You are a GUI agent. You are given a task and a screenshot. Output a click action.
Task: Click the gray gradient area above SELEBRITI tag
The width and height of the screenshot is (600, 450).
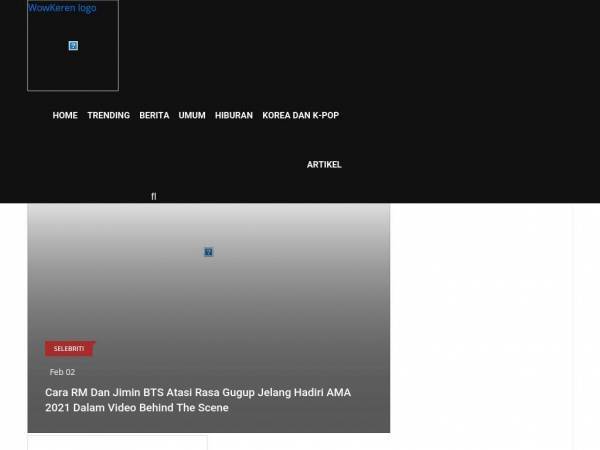click(209, 298)
